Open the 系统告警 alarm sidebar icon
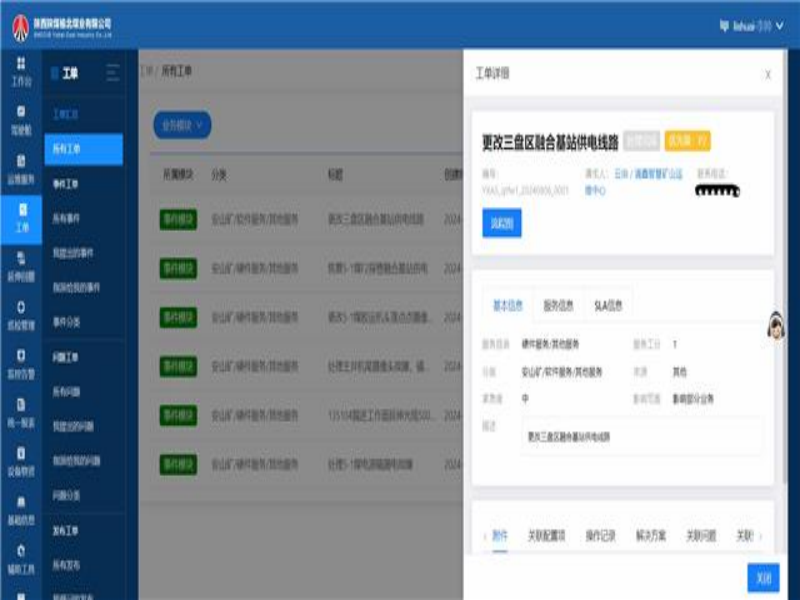This screenshot has width=800, height=600. pos(21,362)
